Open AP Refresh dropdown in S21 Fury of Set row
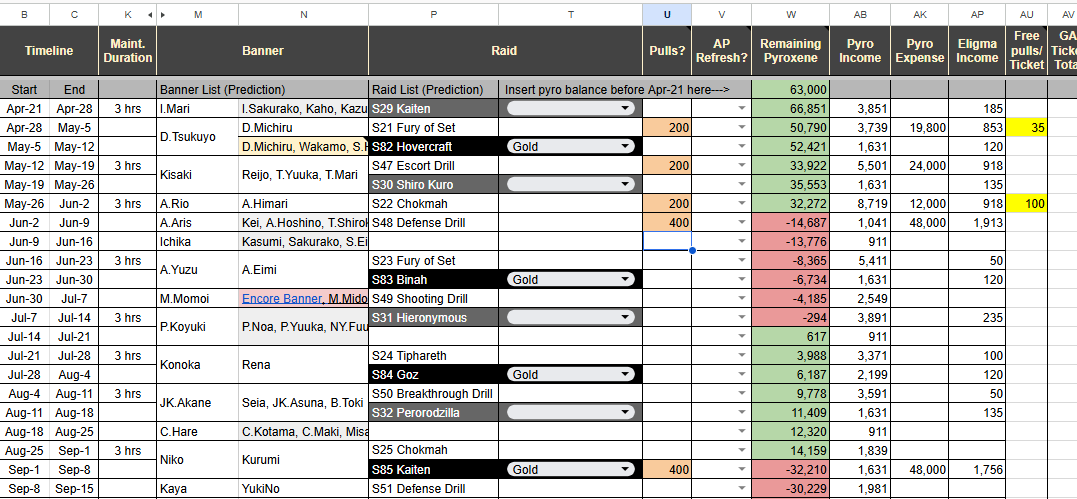 tap(741, 128)
